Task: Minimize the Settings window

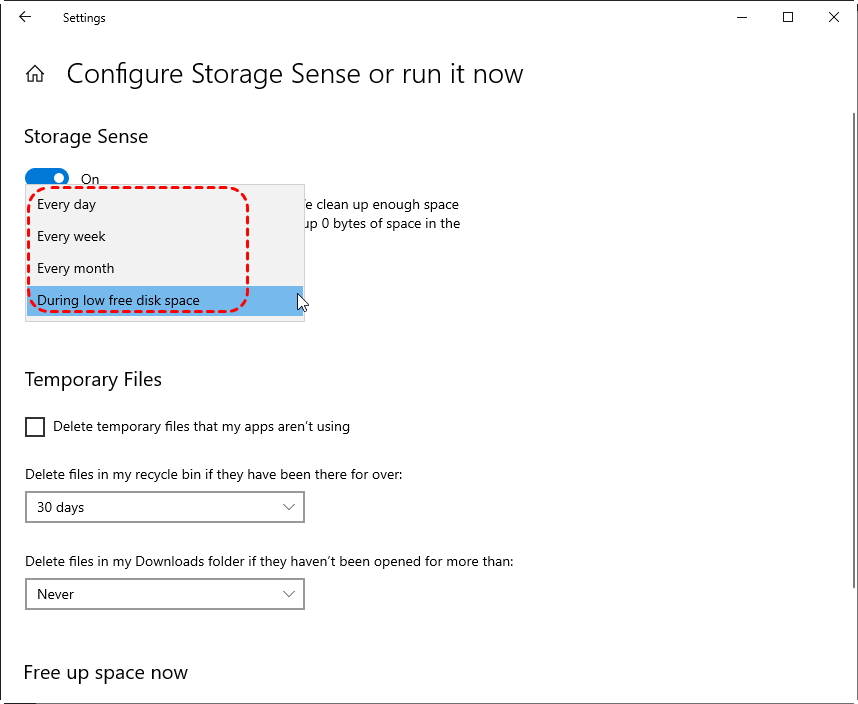Action: point(742,17)
